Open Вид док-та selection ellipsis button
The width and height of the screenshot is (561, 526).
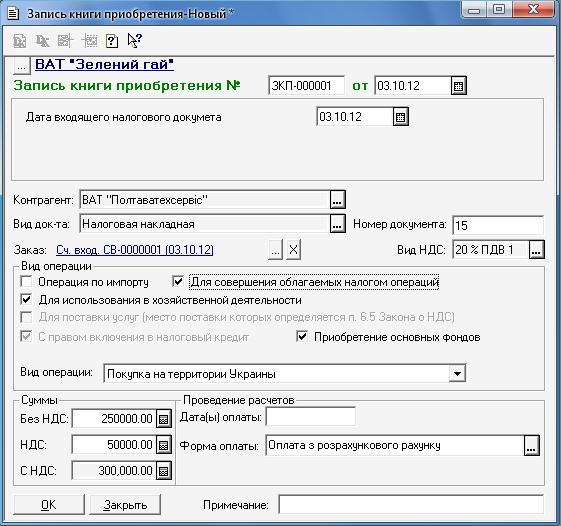(x=337, y=224)
